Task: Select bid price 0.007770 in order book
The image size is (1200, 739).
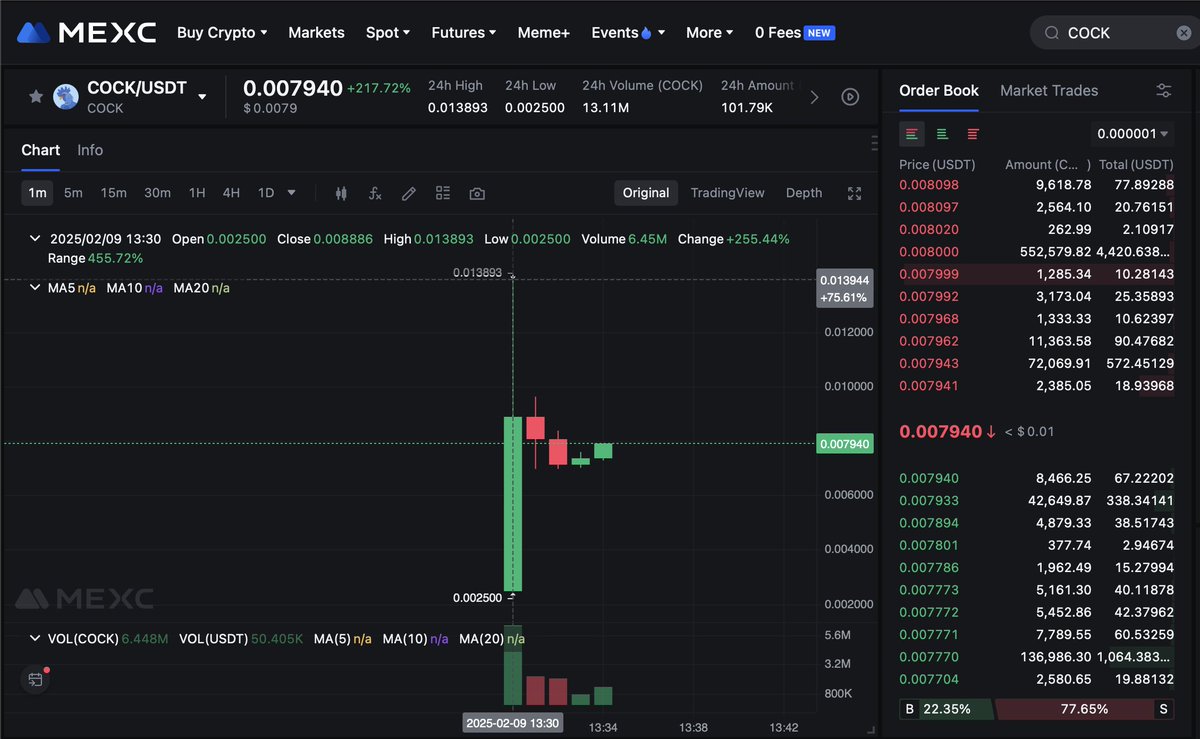Action: click(929, 657)
